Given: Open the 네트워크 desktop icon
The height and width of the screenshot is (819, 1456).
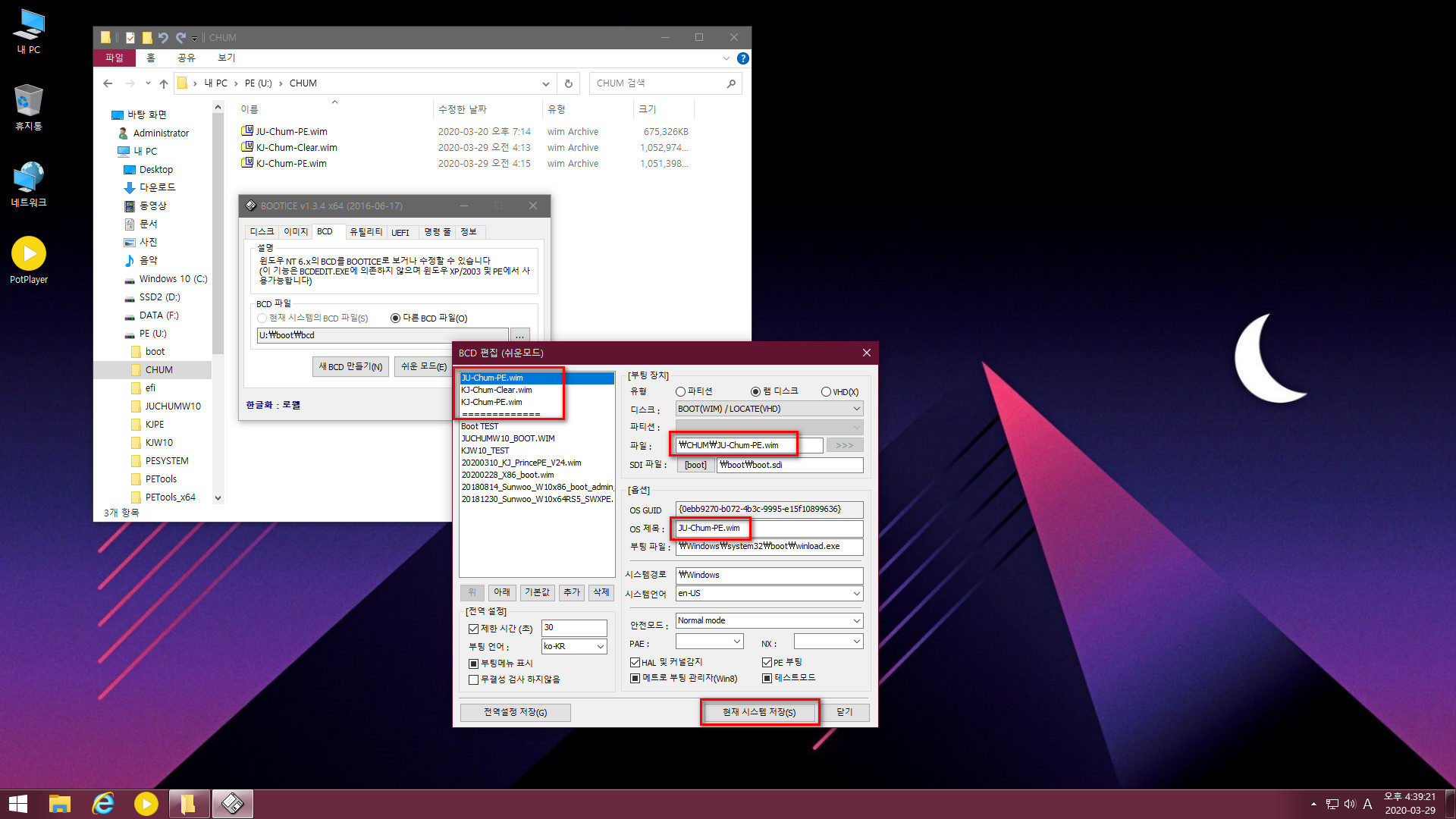Looking at the screenshot, I should [x=29, y=184].
